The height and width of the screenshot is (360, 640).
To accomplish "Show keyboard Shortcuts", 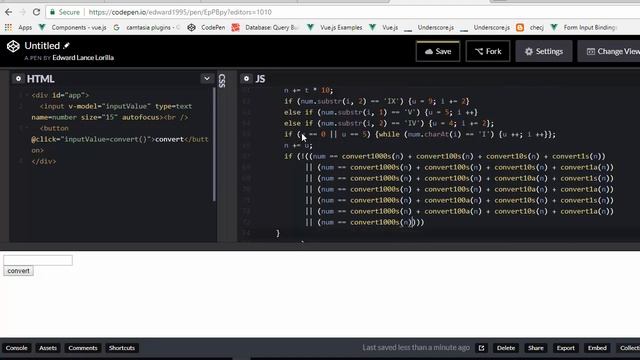I will [122, 348].
